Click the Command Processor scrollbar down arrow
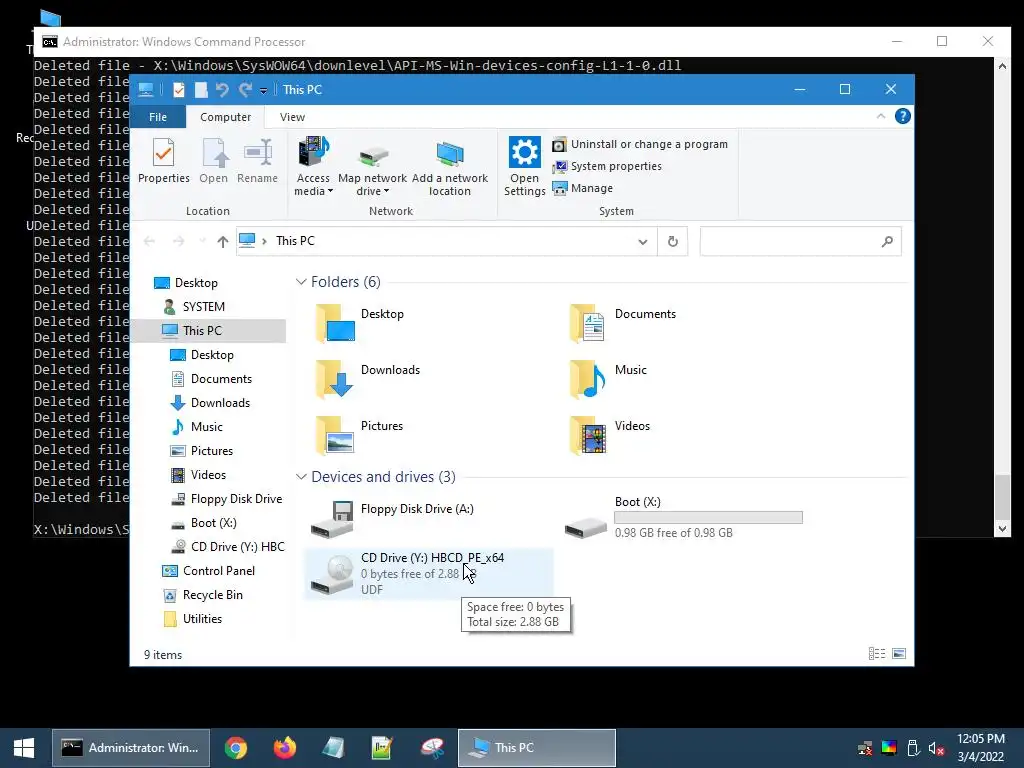The height and width of the screenshot is (768, 1024). (x=1002, y=530)
